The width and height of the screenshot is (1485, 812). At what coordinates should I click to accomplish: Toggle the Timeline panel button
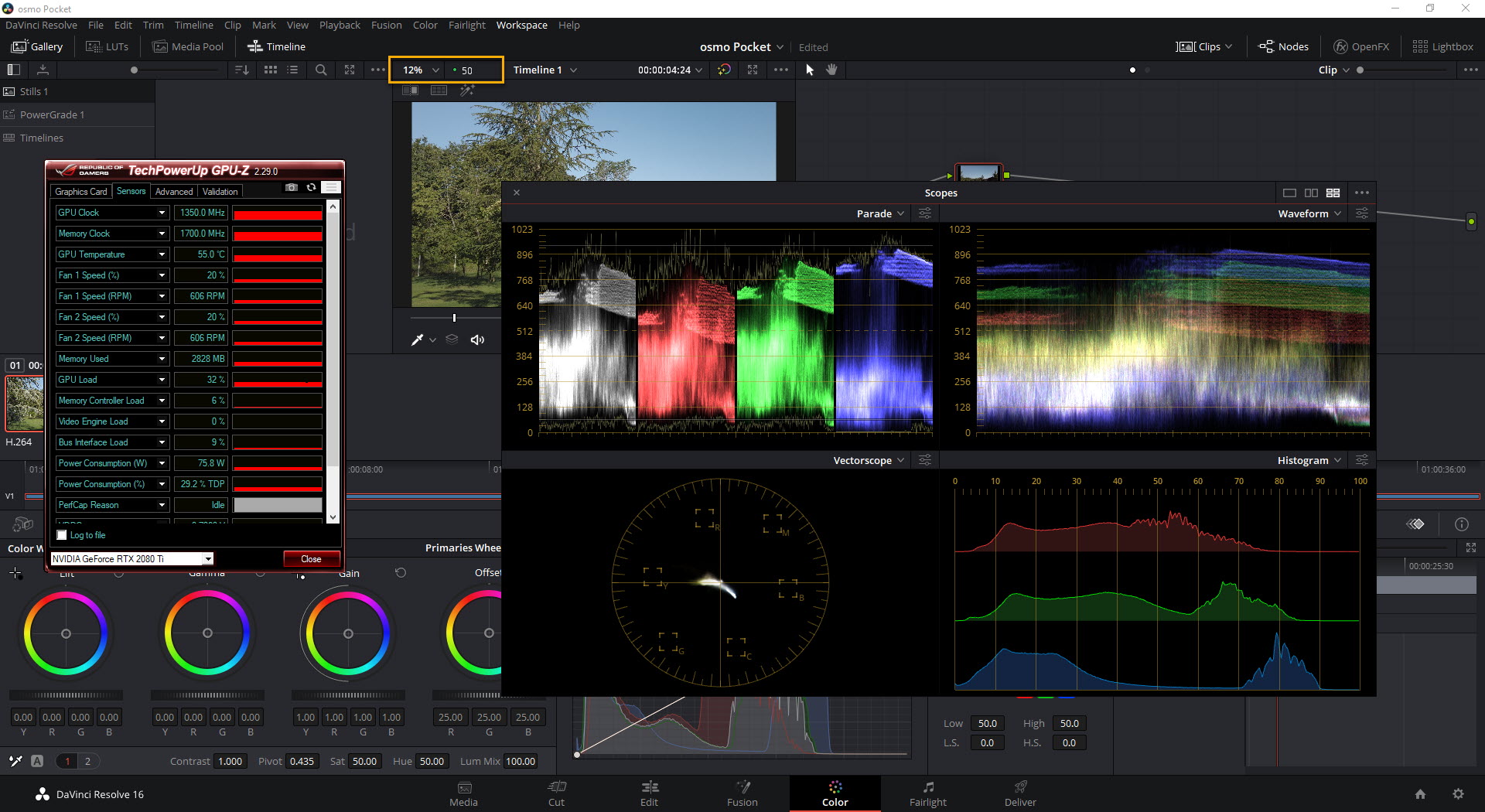coord(276,46)
